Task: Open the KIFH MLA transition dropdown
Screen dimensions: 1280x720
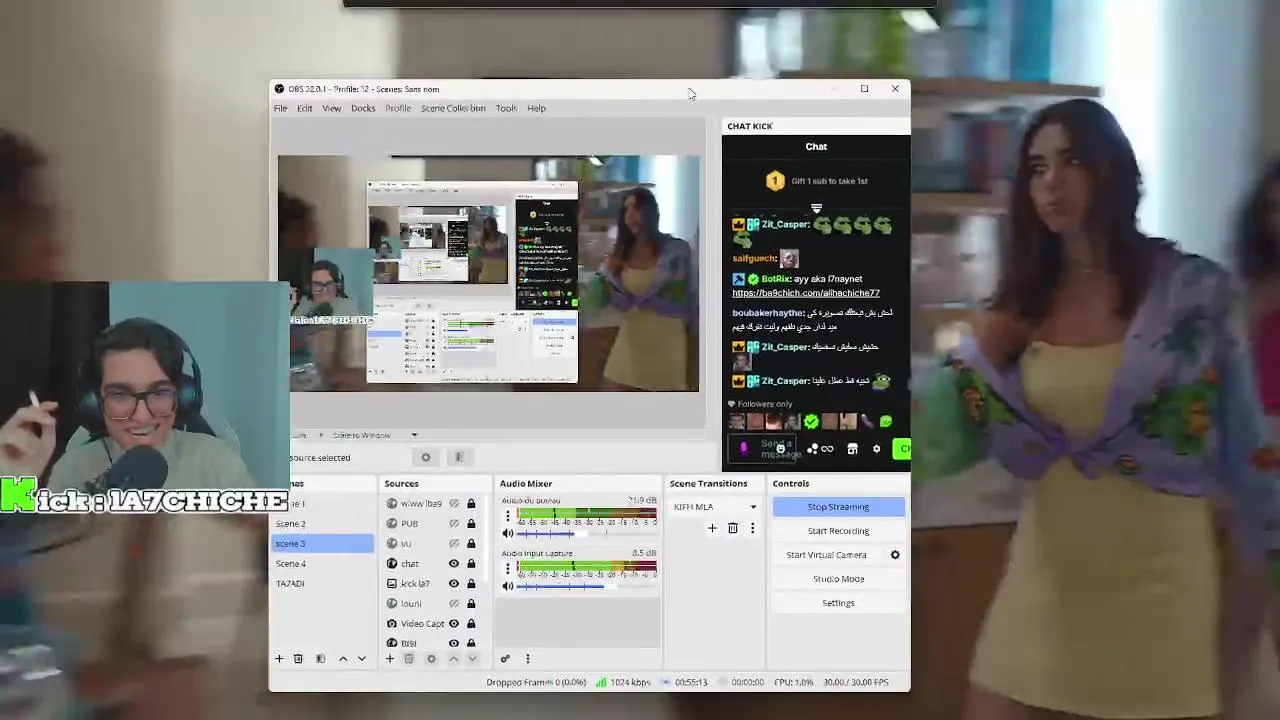Action: pos(714,507)
